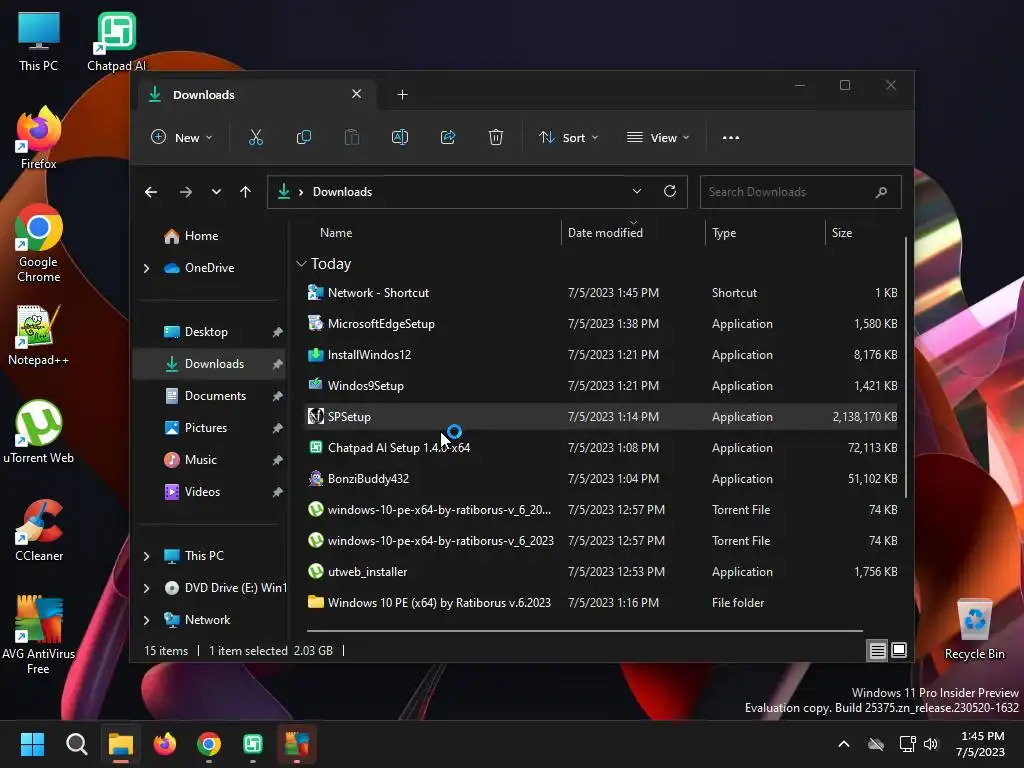Select the This PC desktop icon
The width and height of the screenshot is (1024, 768).
tap(39, 41)
